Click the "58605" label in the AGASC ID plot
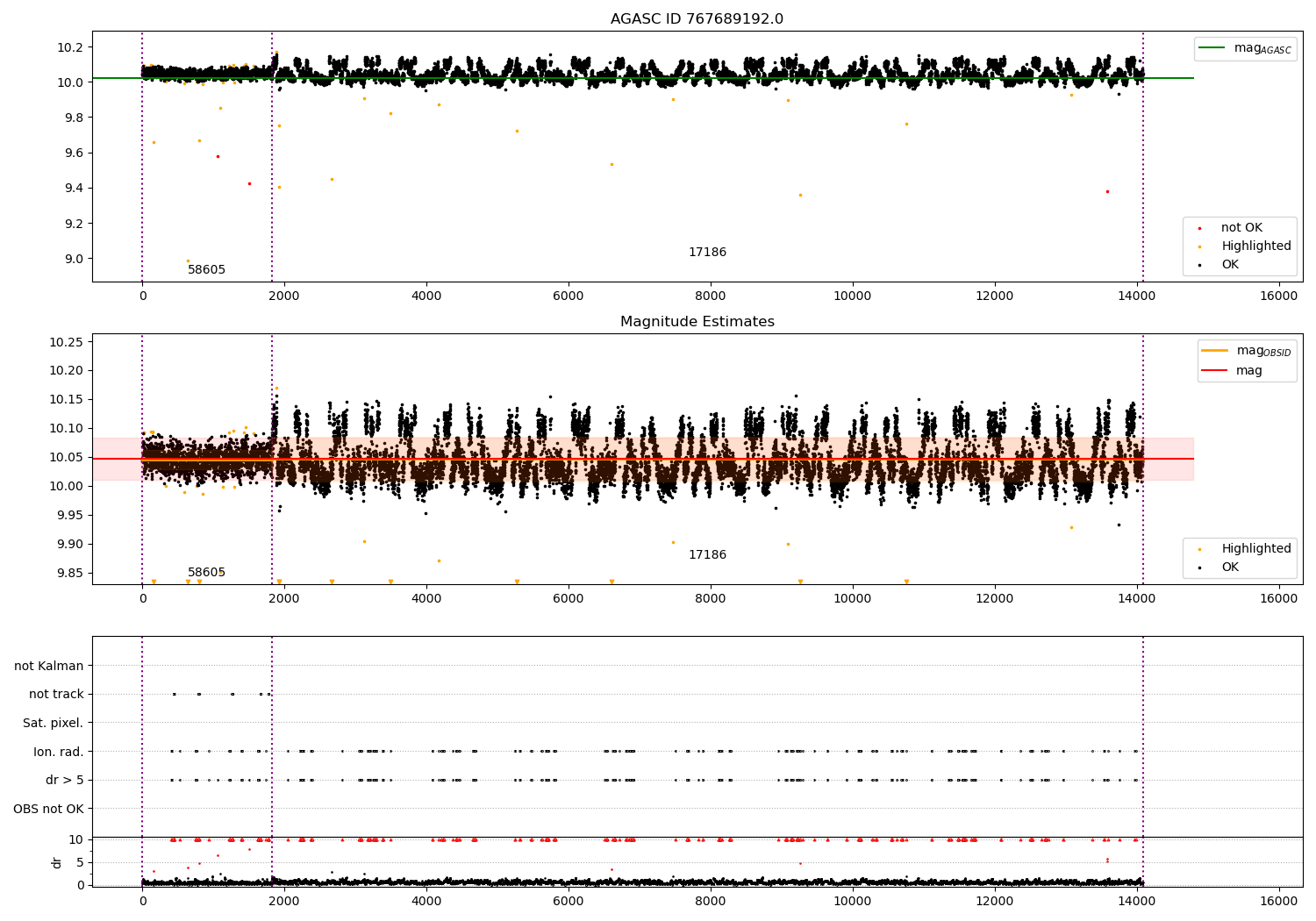This screenshot has width=1316, height=921. pyautogui.click(x=206, y=270)
